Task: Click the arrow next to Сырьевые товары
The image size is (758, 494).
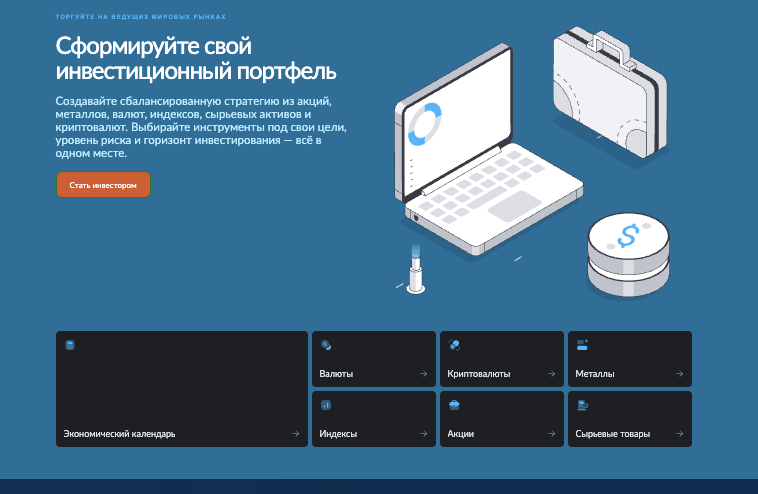Action: pyautogui.click(x=680, y=434)
